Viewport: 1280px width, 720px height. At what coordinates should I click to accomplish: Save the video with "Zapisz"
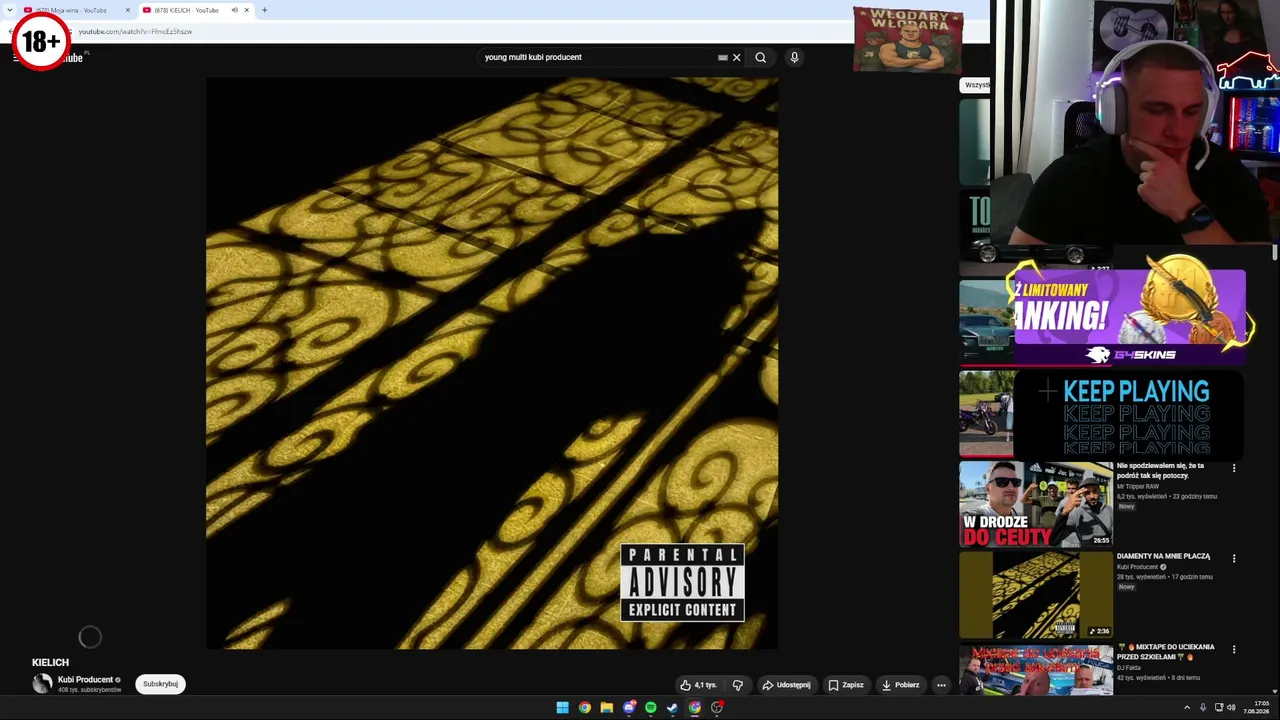pos(846,685)
